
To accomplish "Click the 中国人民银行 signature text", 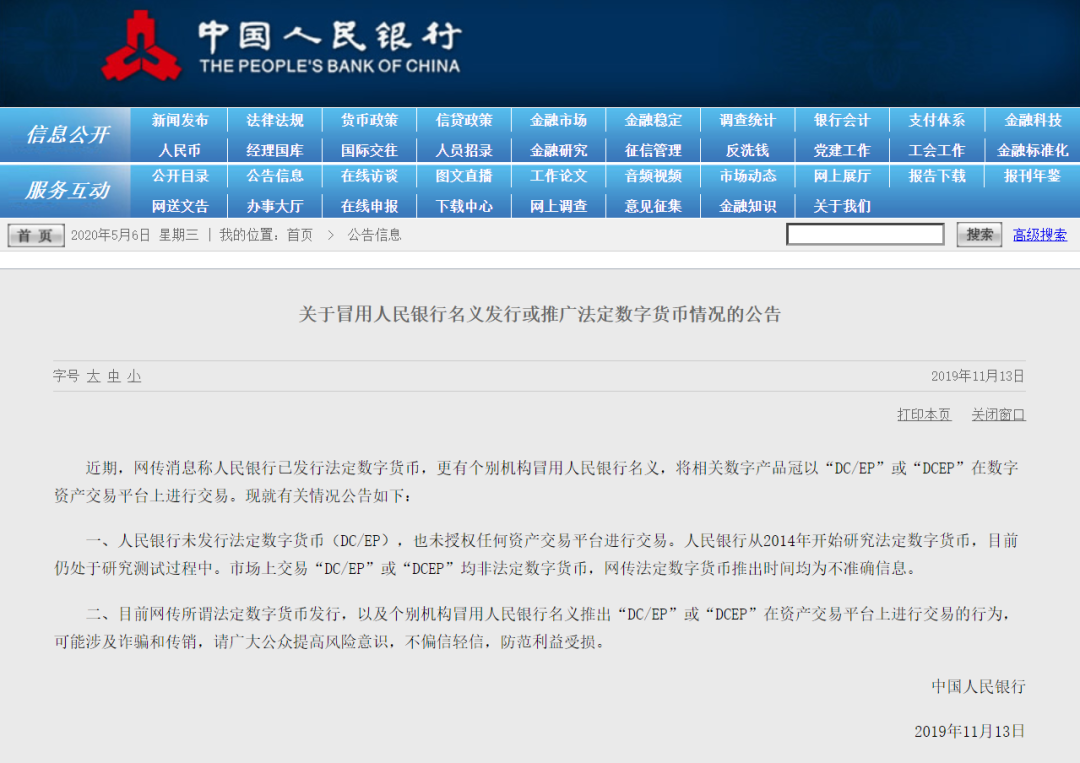I will [978, 687].
